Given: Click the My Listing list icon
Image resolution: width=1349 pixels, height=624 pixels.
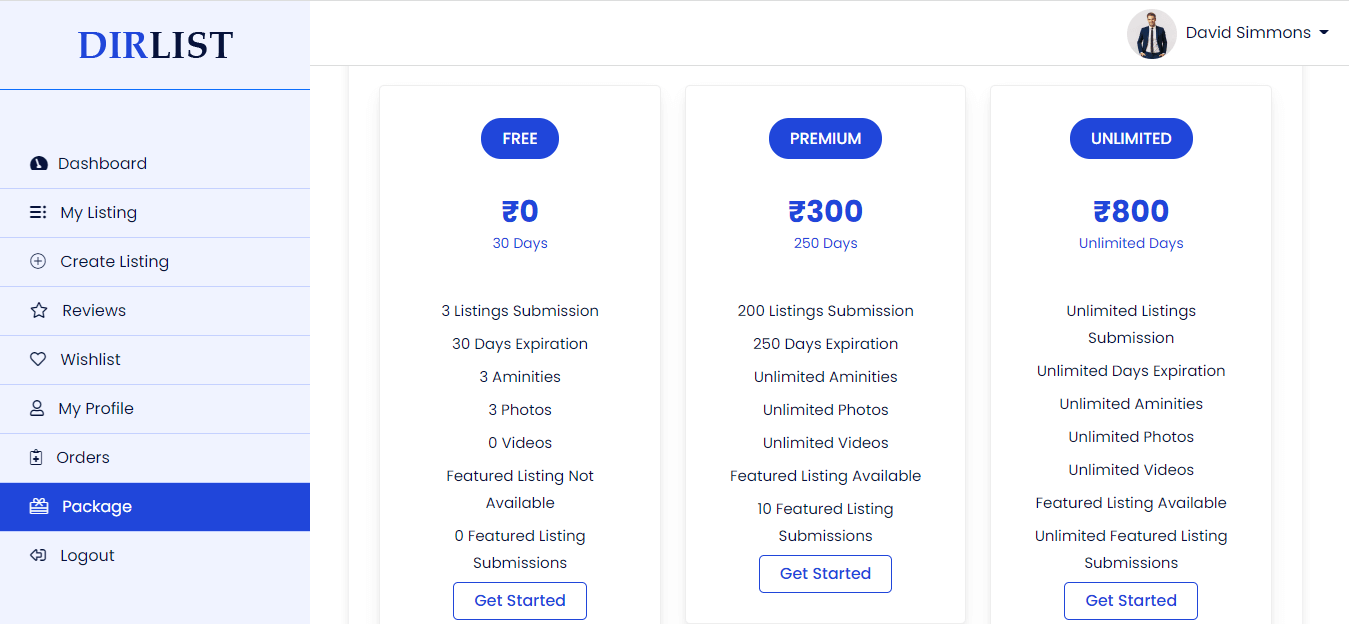Looking at the screenshot, I should point(38,212).
